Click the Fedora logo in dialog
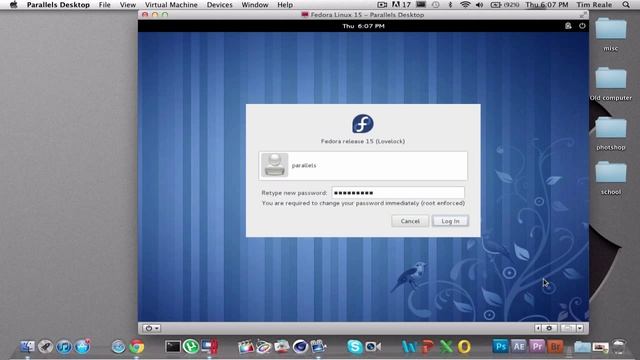 [x=363, y=124]
